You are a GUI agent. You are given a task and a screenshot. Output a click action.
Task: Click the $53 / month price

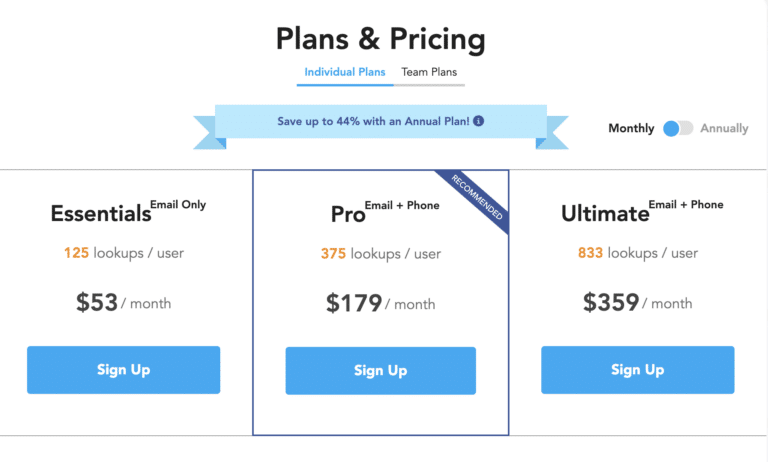coord(123,302)
